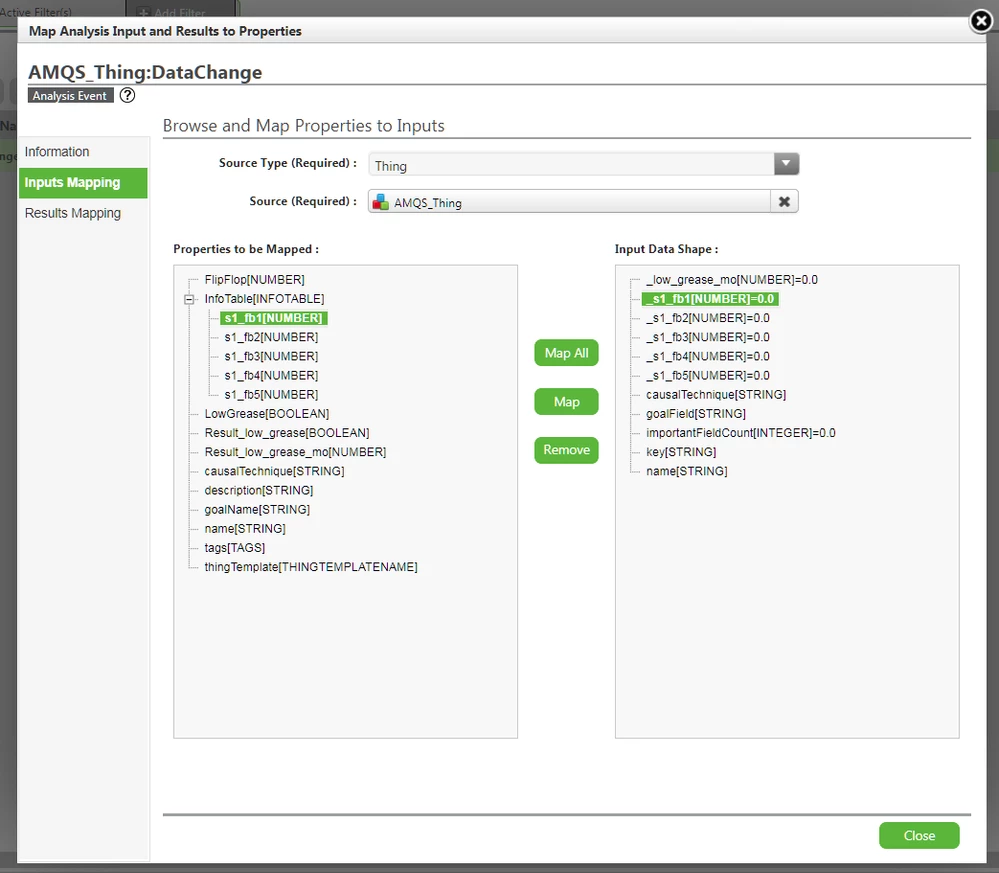Select LowGrease[BOOLEAN] property
The image size is (999, 873).
(267, 414)
